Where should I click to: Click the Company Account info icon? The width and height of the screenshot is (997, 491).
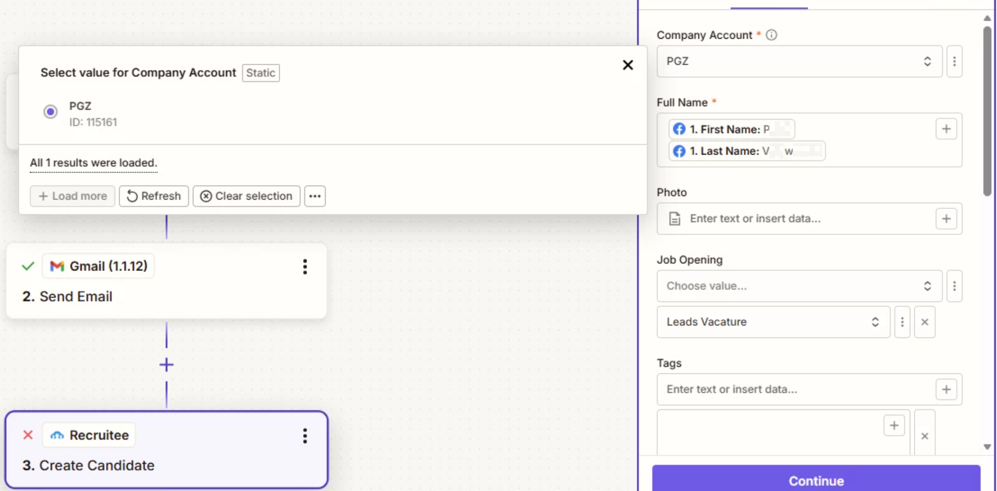(771, 35)
